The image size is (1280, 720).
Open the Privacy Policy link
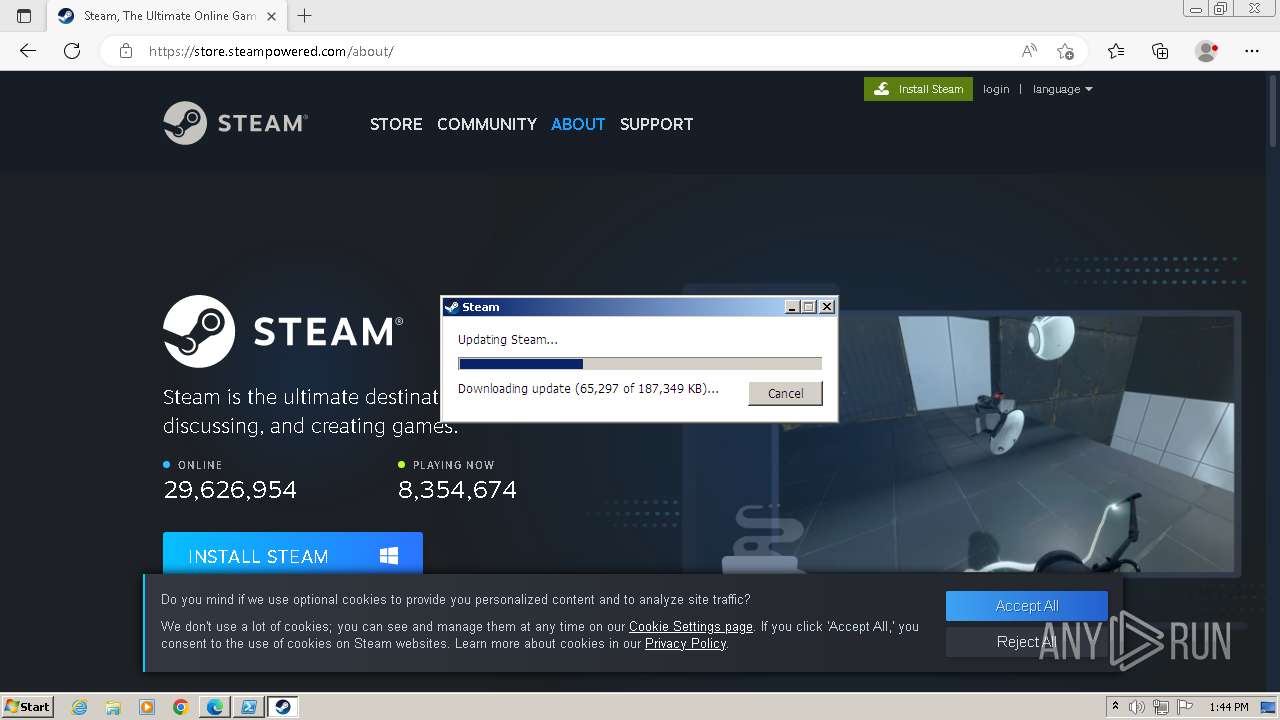pos(686,644)
